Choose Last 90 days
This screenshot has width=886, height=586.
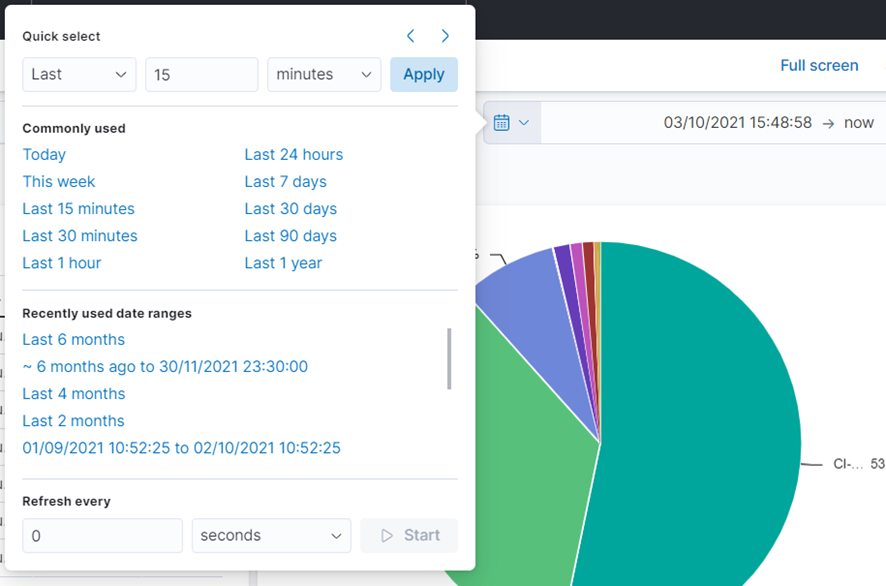coord(290,236)
